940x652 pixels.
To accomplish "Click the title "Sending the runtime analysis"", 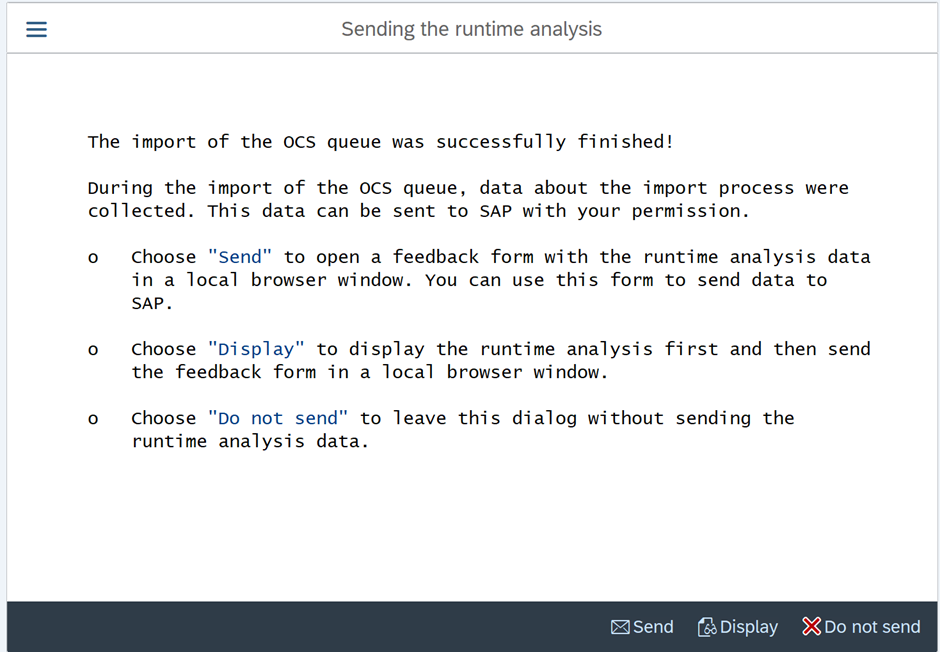I will pos(471,29).
